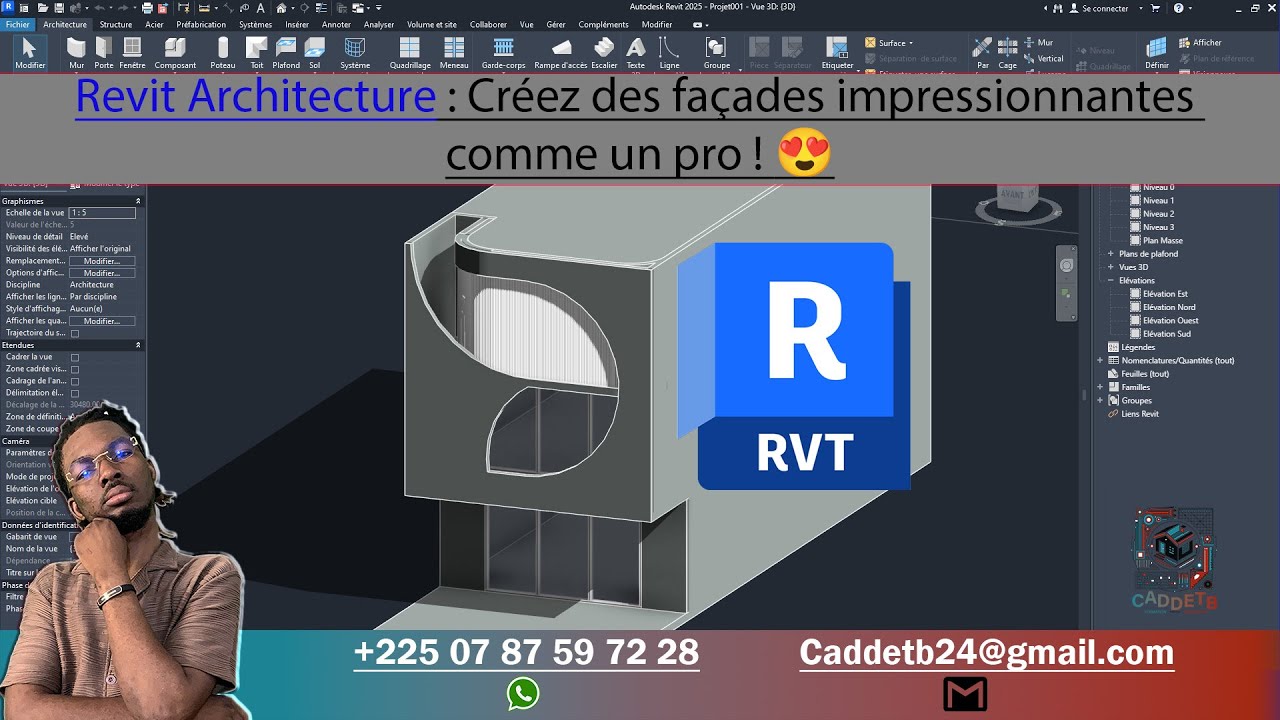Go to the Volume et site tab
Screen dimensions: 1280x720
[432, 24]
